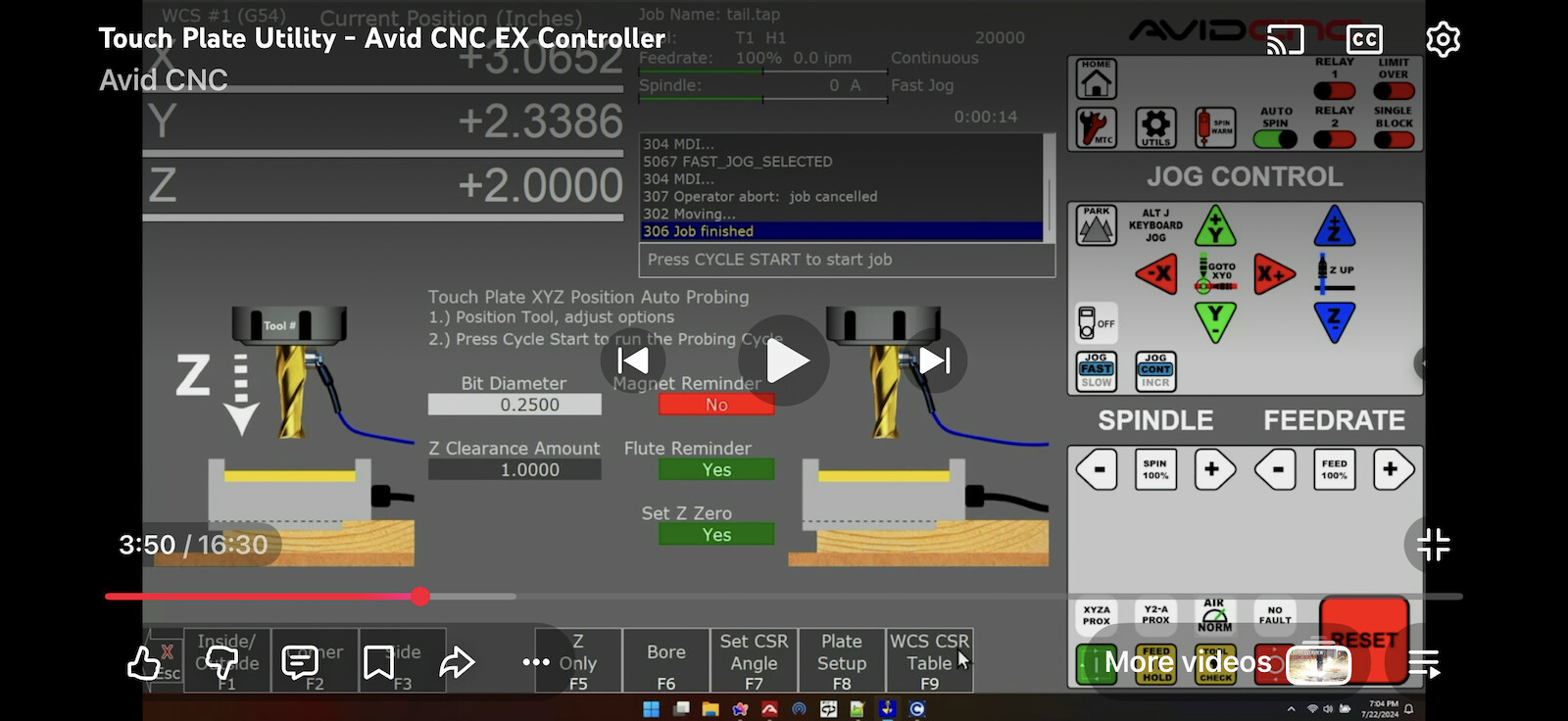
Task: Reset feedrate override at FEED 100%
Action: pyautogui.click(x=1334, y=469)
